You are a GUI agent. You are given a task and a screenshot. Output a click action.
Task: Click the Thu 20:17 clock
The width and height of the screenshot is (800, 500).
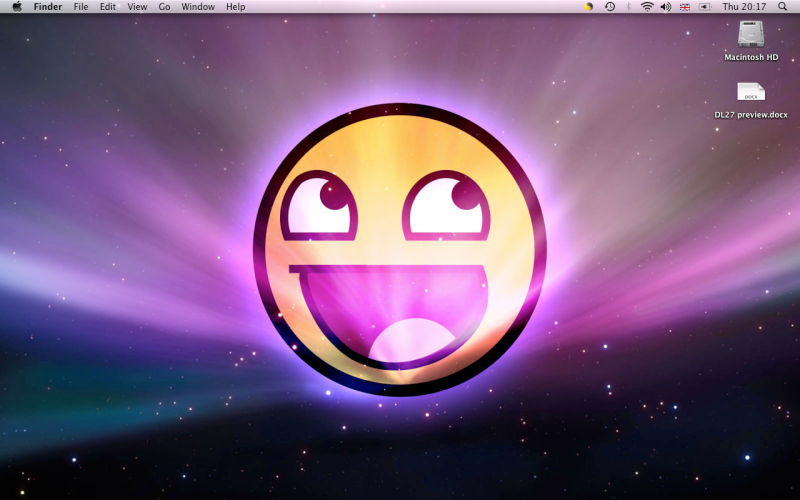click(x=744, y=7)
